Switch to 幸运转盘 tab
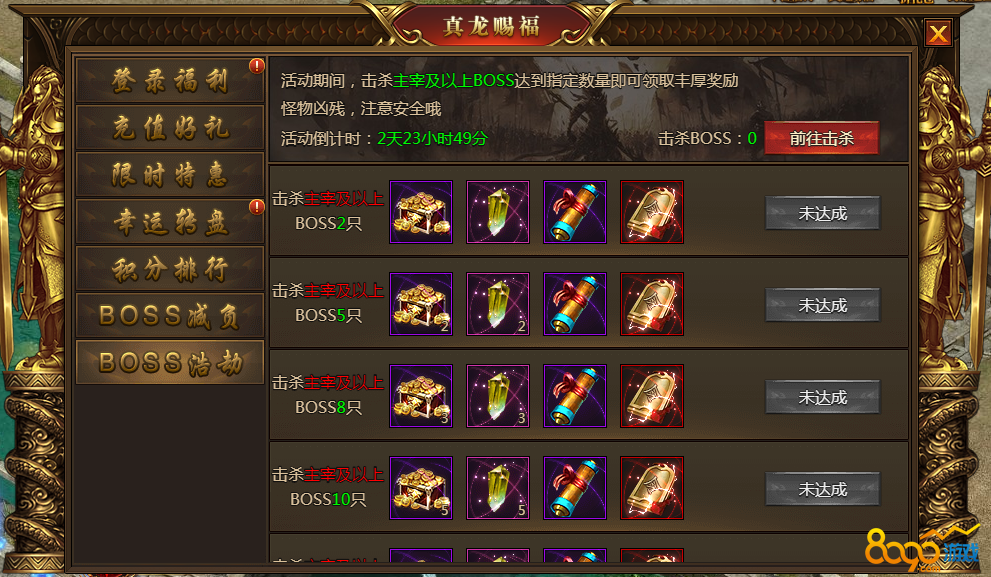This screenshot has width=991, height=577. pyautogui.click(x=170, y=222)
